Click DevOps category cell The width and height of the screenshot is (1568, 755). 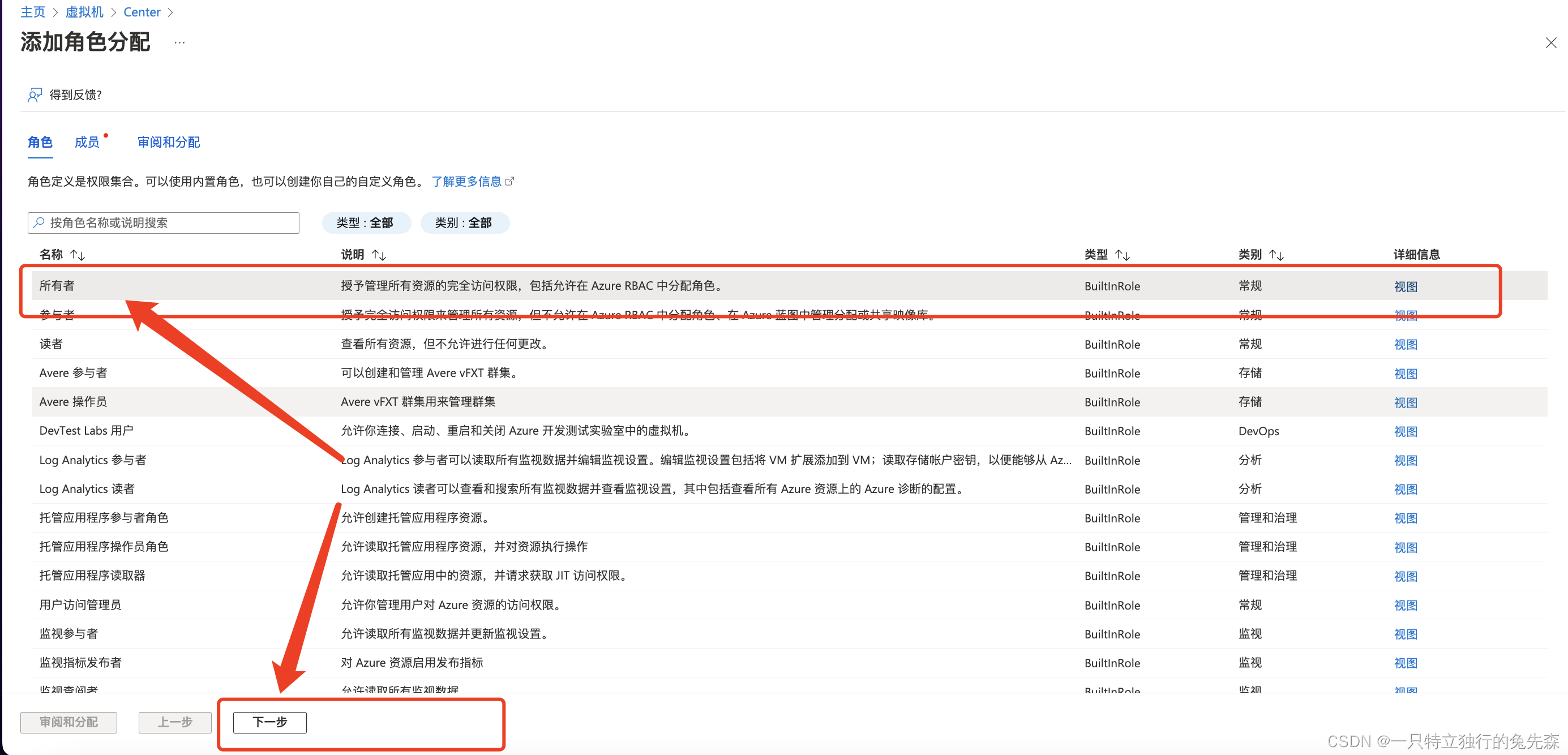pos(1259,431)
